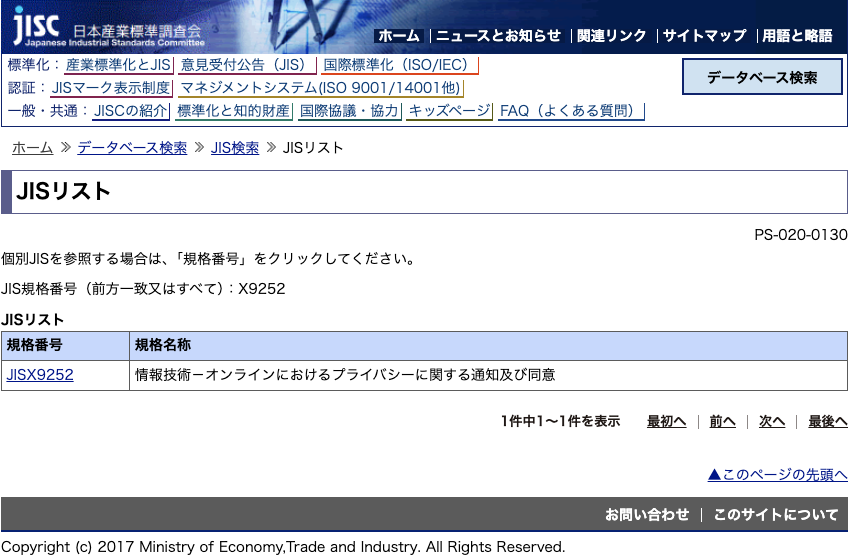Image resolution: width=854 pixels, height=559 pixels.
Task: Go to JIS検索 in the breadcrumb
Action: (235, 148)
